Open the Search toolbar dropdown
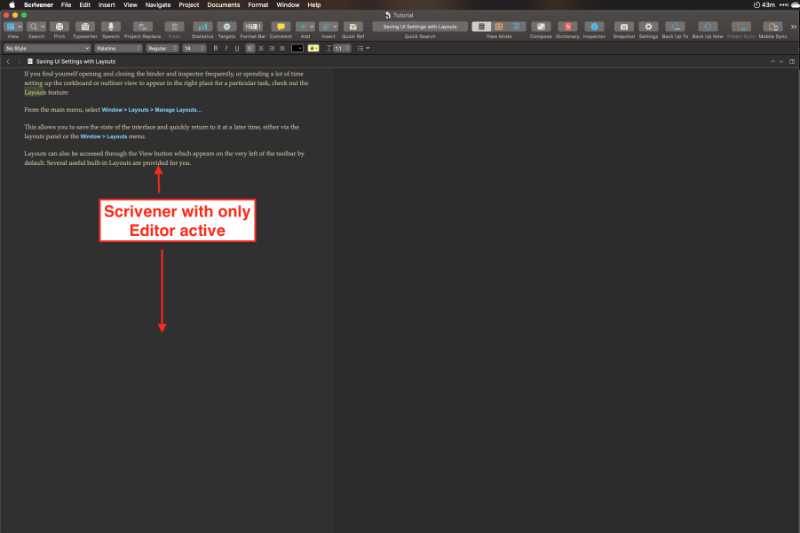Viewport: 800px width, 533px height. (x=36, y=27)
